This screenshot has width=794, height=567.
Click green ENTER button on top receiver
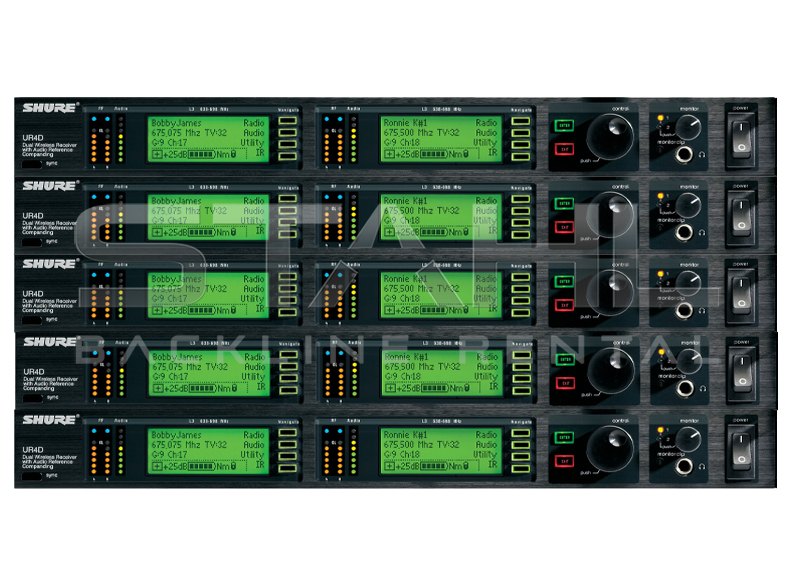tap(564, 125)
